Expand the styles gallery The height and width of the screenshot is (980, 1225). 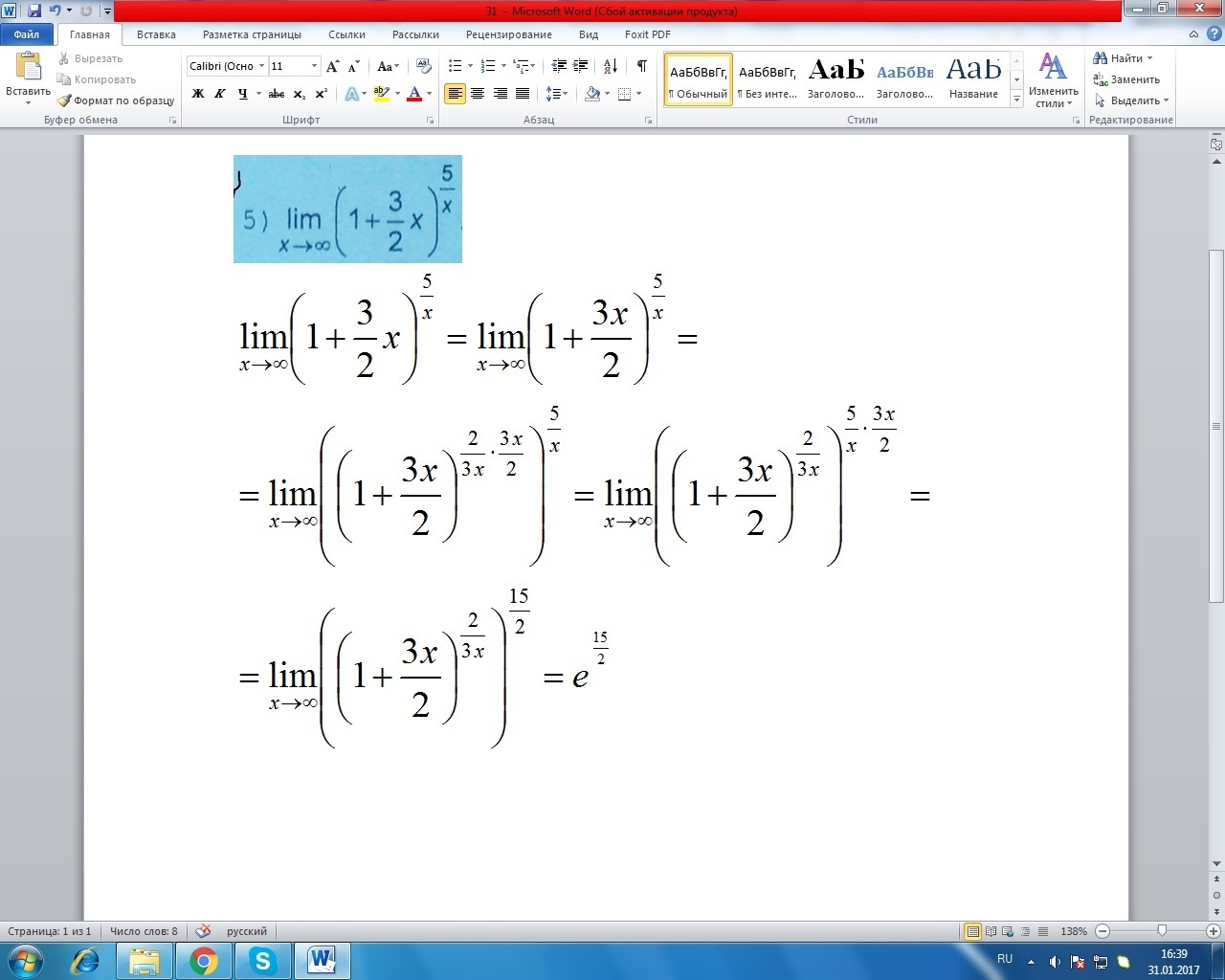tap(1016, 100)
